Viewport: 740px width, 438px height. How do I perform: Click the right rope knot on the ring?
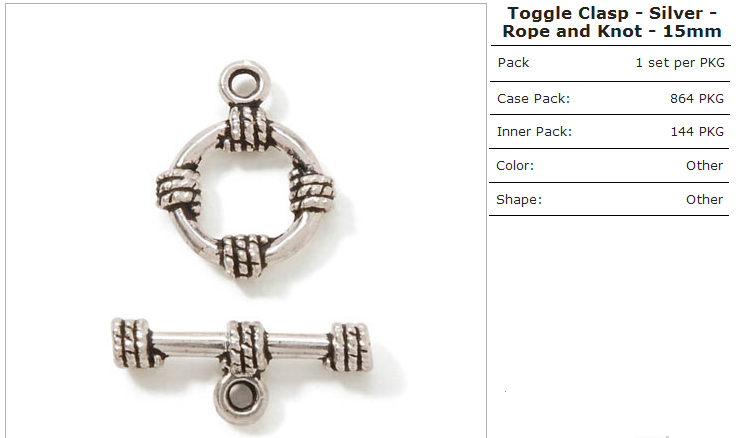click(x=311, y=191)
